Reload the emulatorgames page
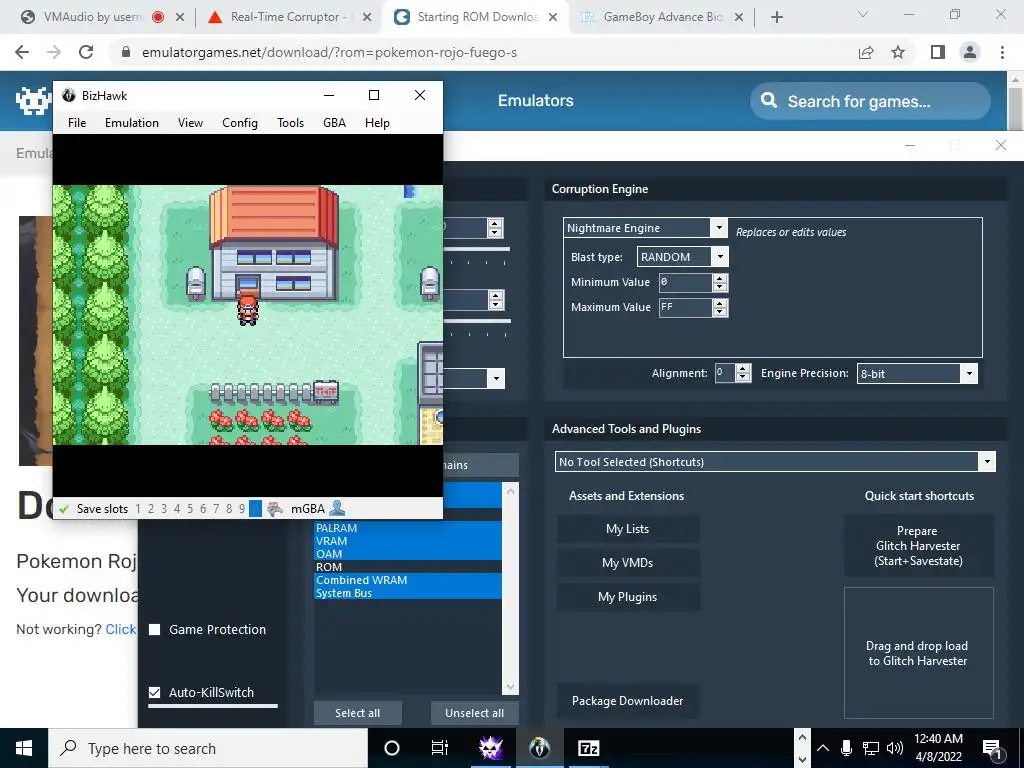 tap(86, 52)
